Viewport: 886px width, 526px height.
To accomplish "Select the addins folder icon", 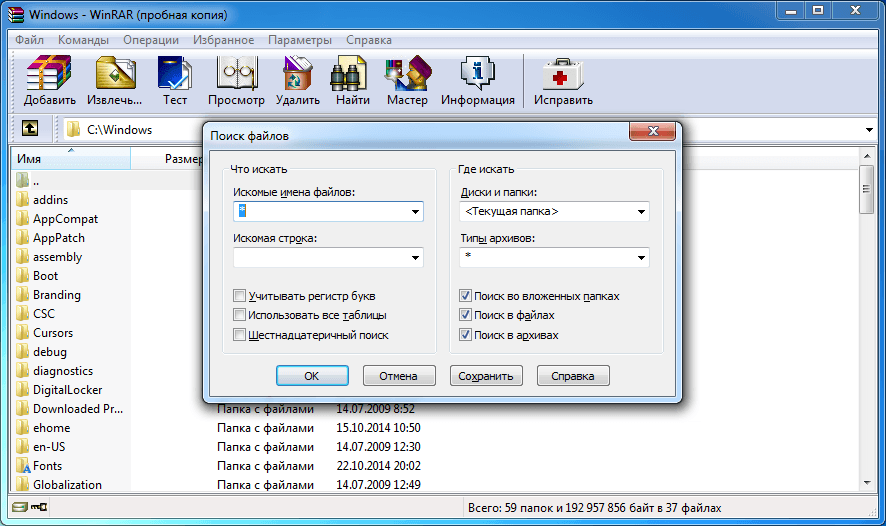I will [23, 199].
